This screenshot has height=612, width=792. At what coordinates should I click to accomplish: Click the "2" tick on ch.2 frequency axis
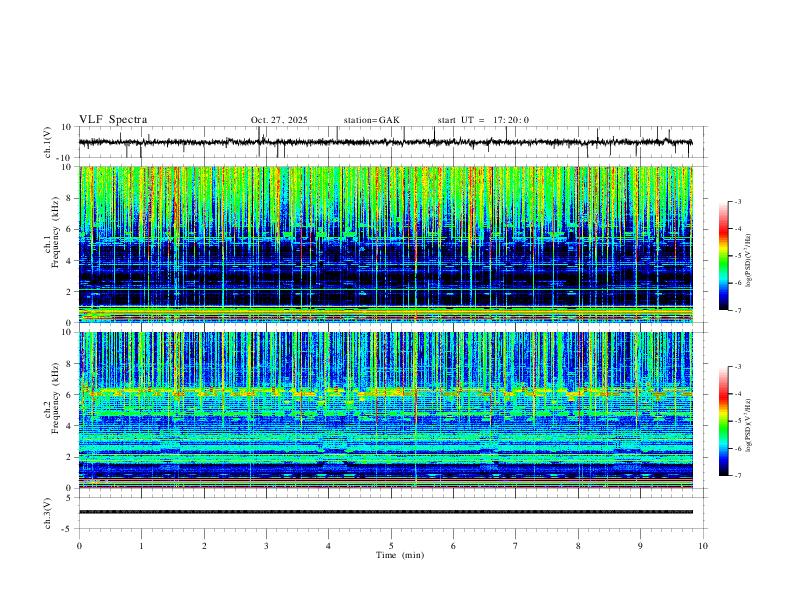point(69,457)
